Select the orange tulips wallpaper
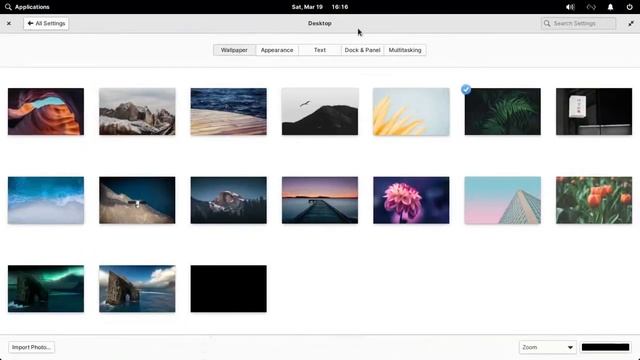Viewport: 640px width, 360px height. click(x=594, y=200)
